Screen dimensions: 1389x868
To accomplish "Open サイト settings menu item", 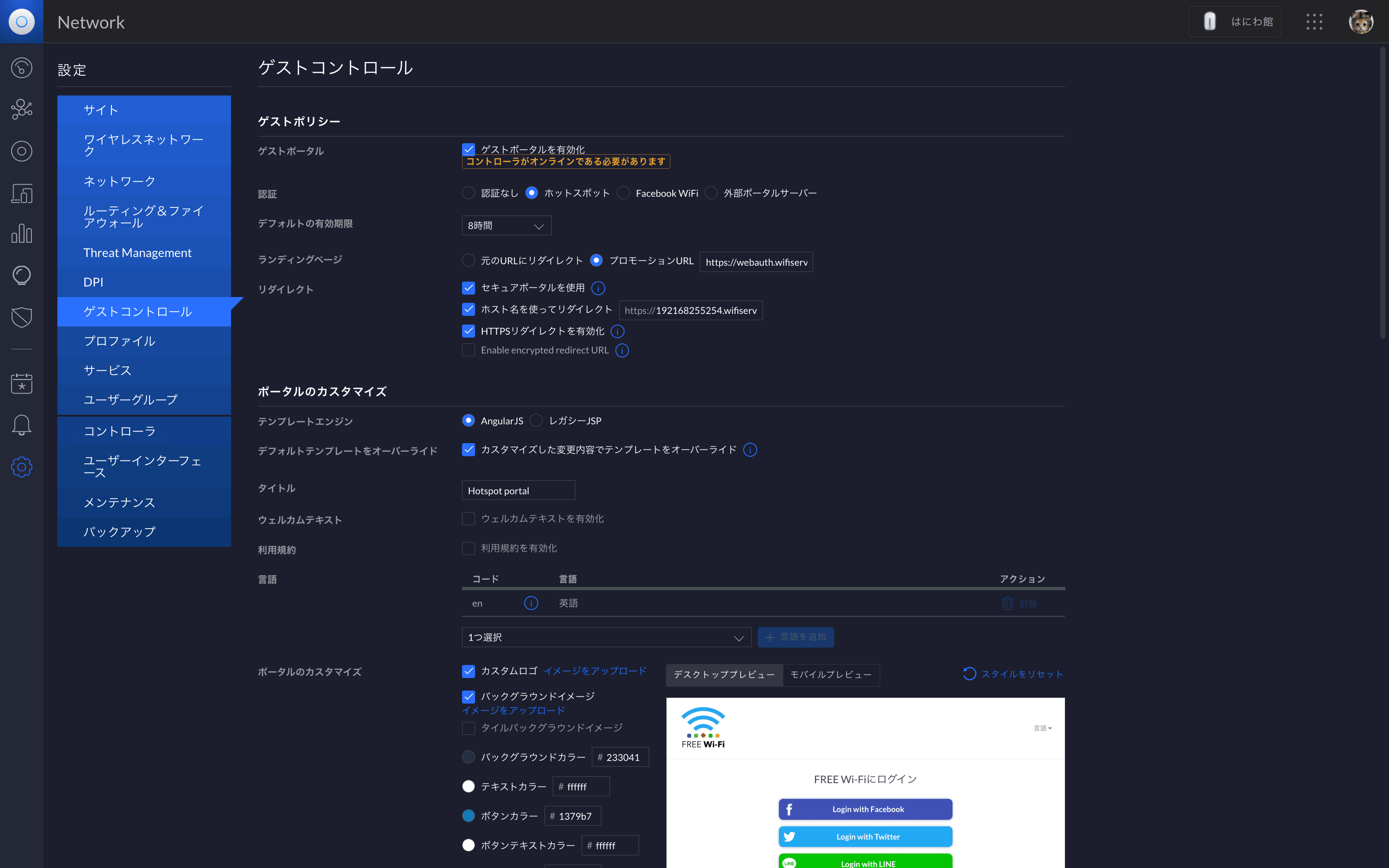I will [144, 109].
